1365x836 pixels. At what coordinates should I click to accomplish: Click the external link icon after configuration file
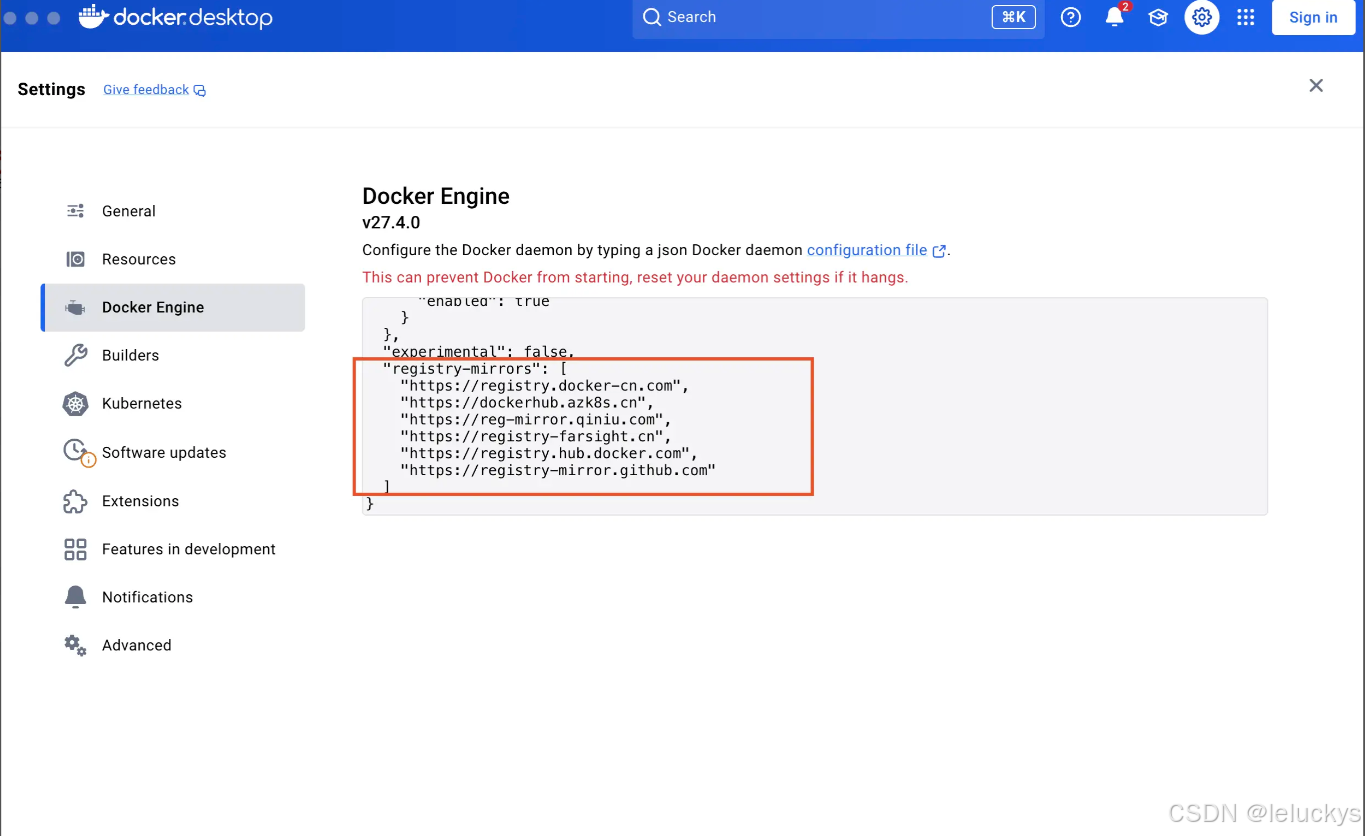(939, 251)
